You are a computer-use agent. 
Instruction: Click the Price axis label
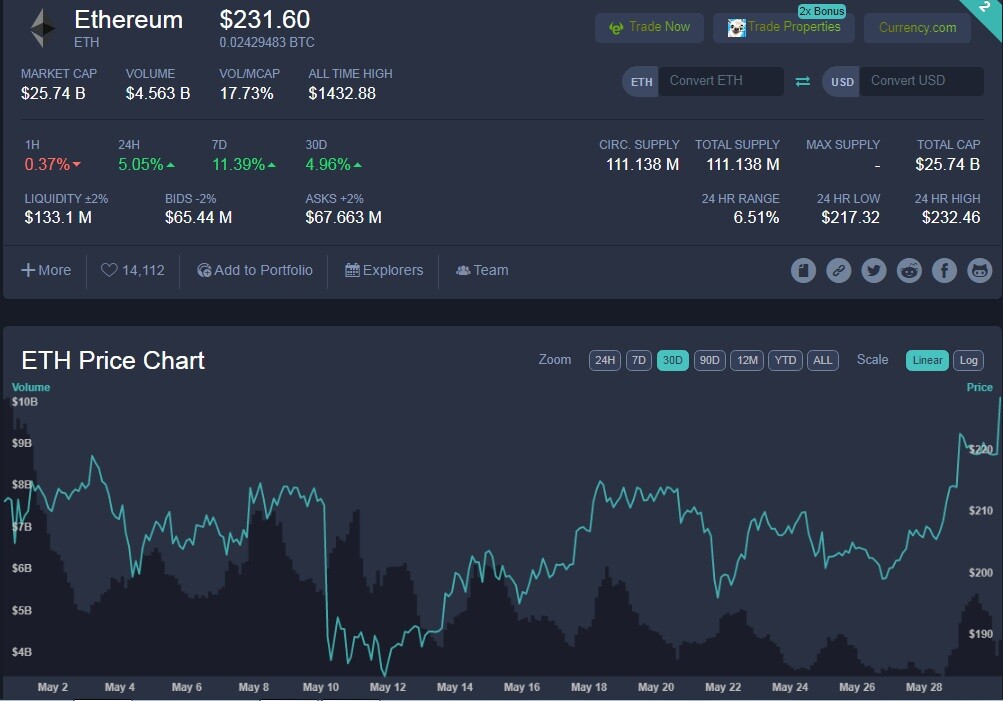point(979,387)
